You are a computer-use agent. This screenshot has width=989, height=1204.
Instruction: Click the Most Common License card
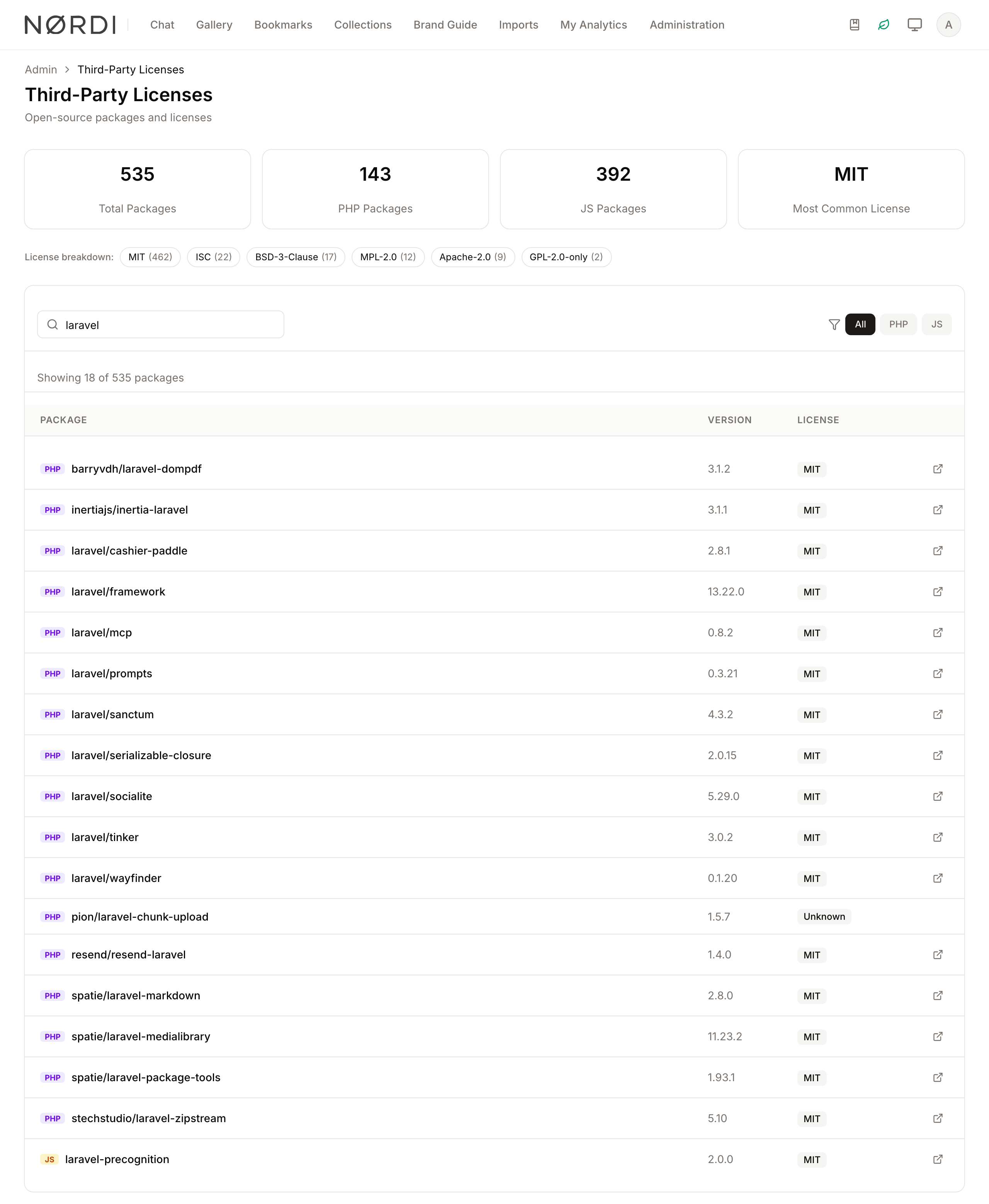point(851,189)
